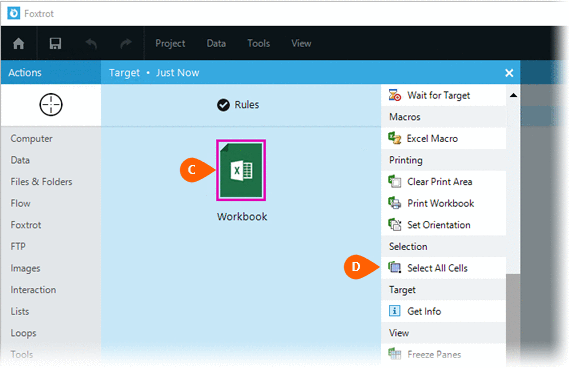This screenshot has width=577, height=385.
Task: Click the Select All Cells icon
Action: pos(395,268)
